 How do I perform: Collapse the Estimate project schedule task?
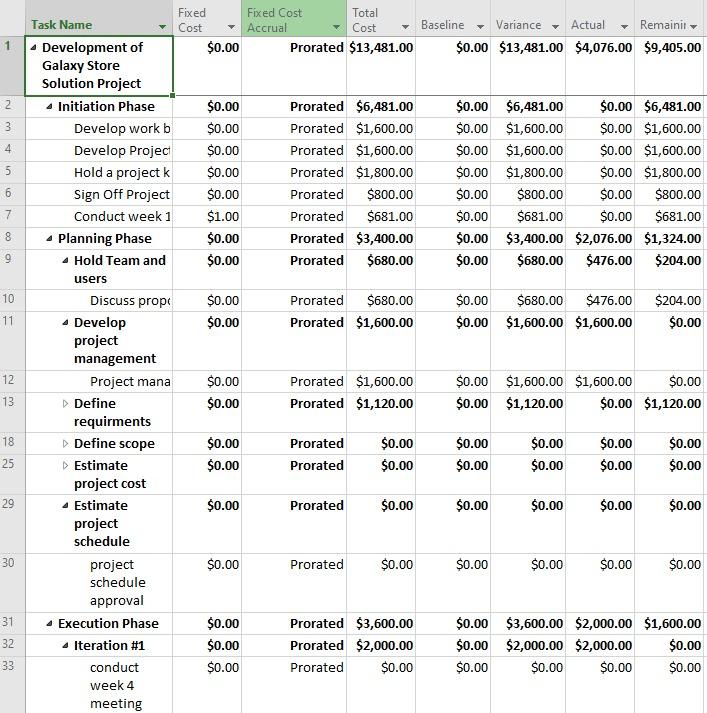click(65, 505)
